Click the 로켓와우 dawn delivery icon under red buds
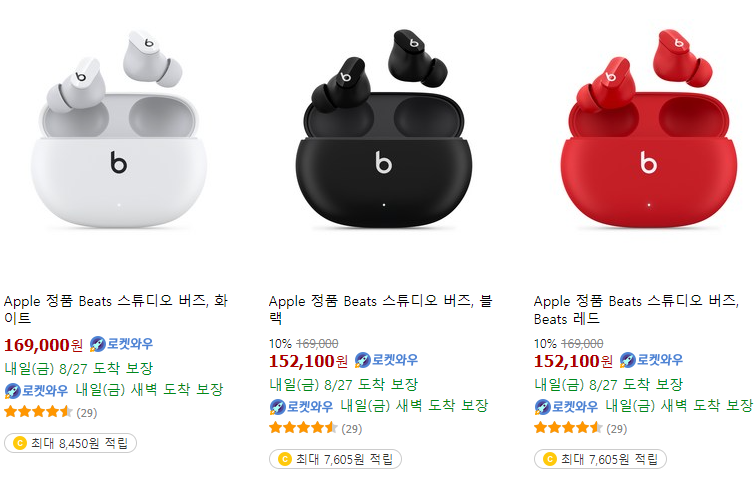The width and height of the screenshot is (756, 494). click(542, 407)
